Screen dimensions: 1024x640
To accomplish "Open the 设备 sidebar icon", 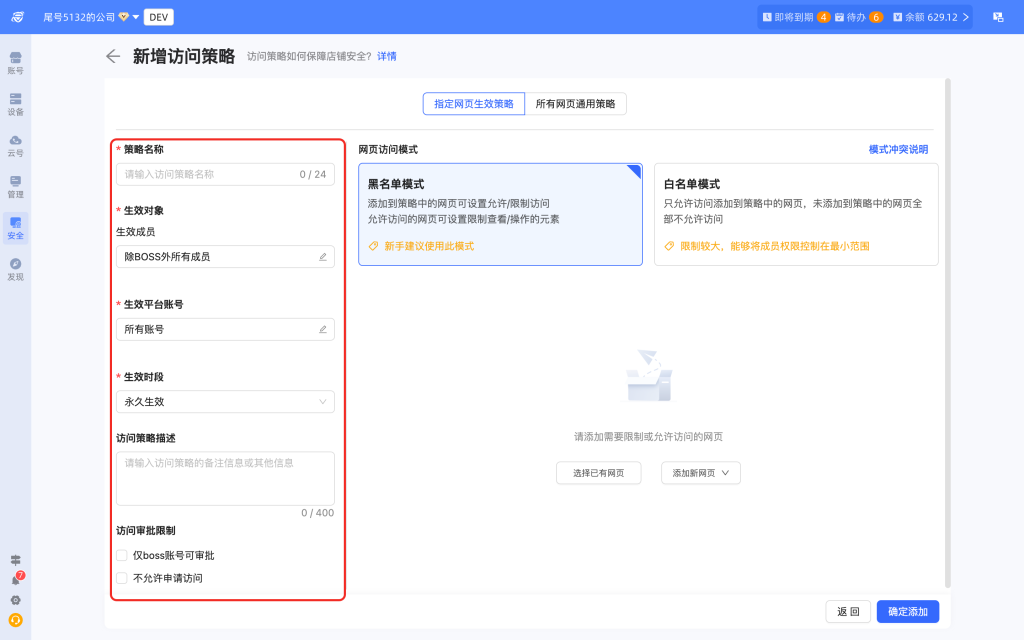I will point(15,103).
